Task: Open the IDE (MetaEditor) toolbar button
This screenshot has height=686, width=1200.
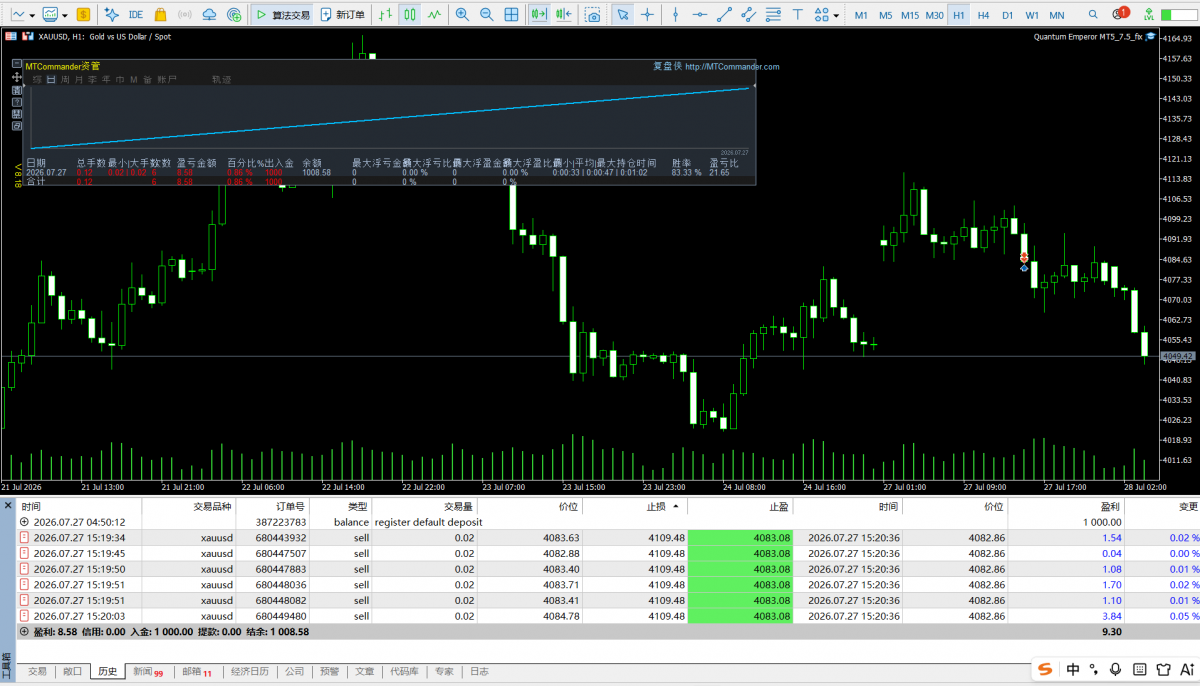Action: pos(136,15)
